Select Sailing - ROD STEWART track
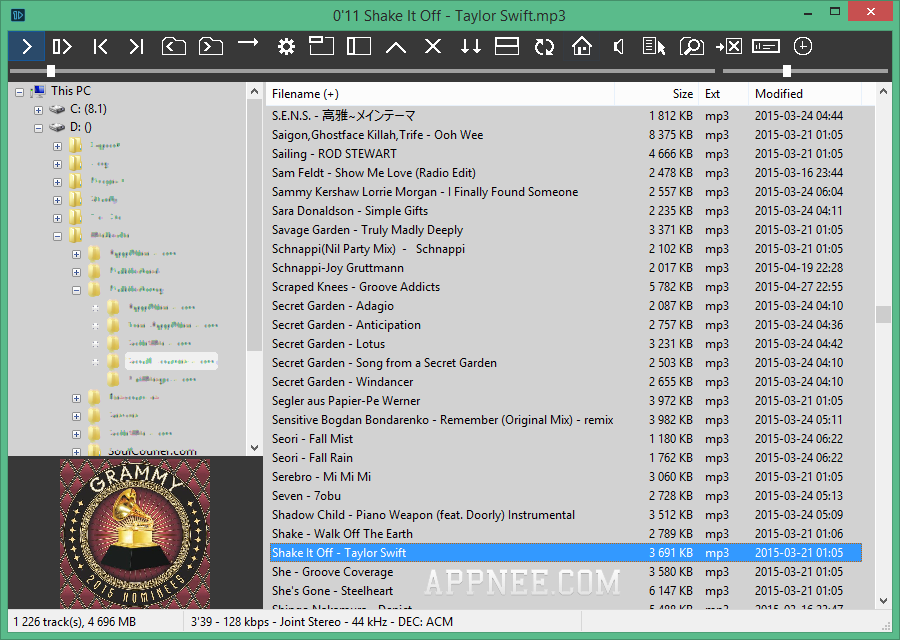 [565, 154]
